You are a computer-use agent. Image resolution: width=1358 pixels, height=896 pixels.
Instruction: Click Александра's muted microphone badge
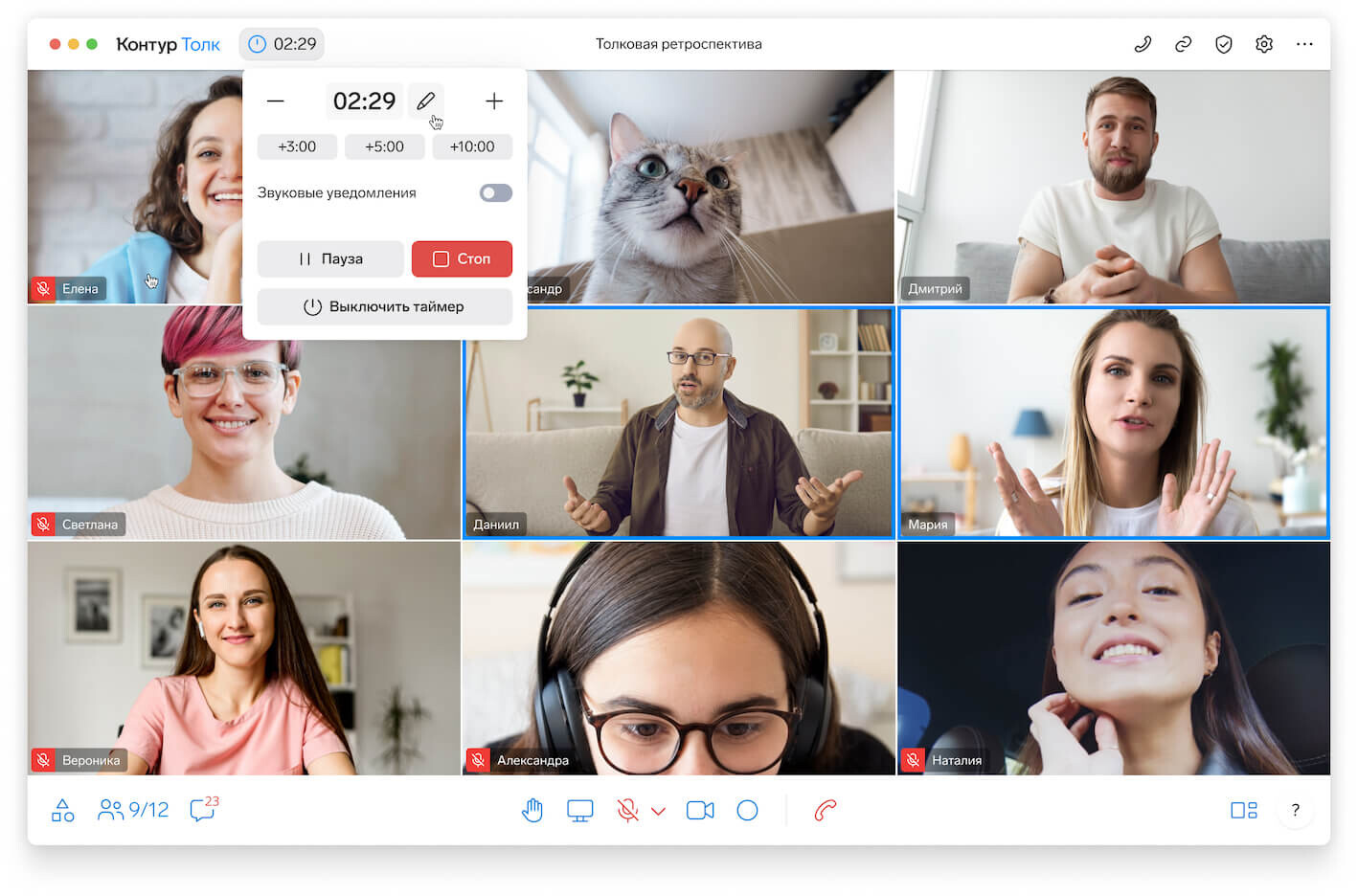(478, 760)
